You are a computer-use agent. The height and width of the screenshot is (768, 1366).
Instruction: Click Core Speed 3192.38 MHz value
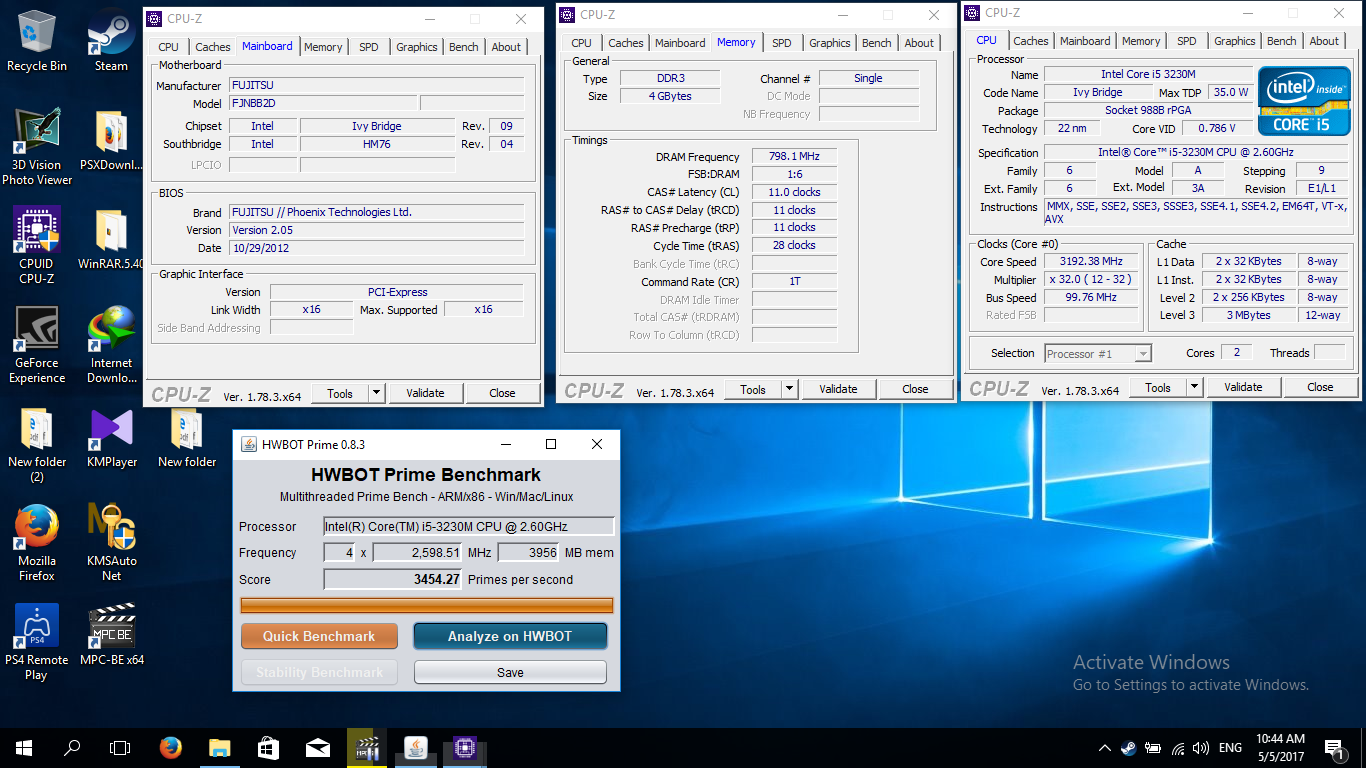coord(1092,262)
